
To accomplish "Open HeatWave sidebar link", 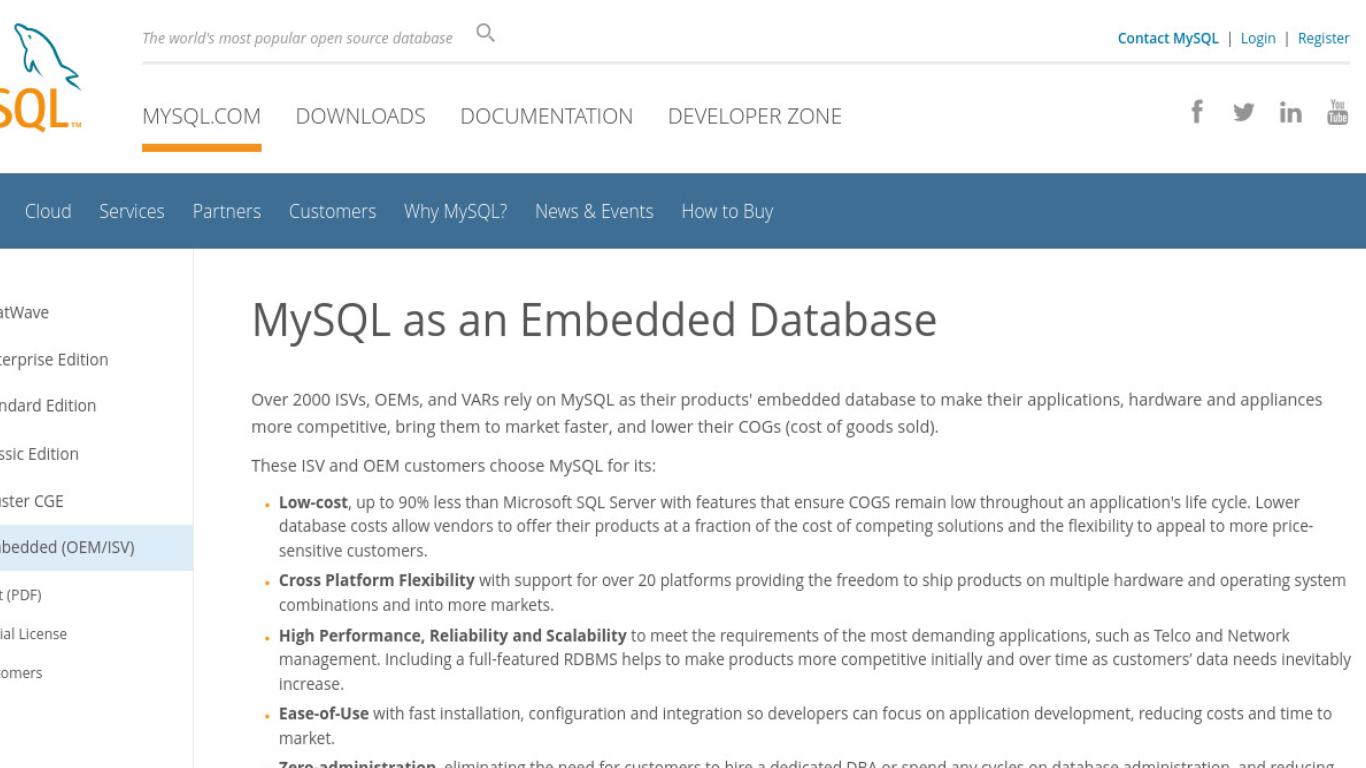I will [x=24, y=312].
